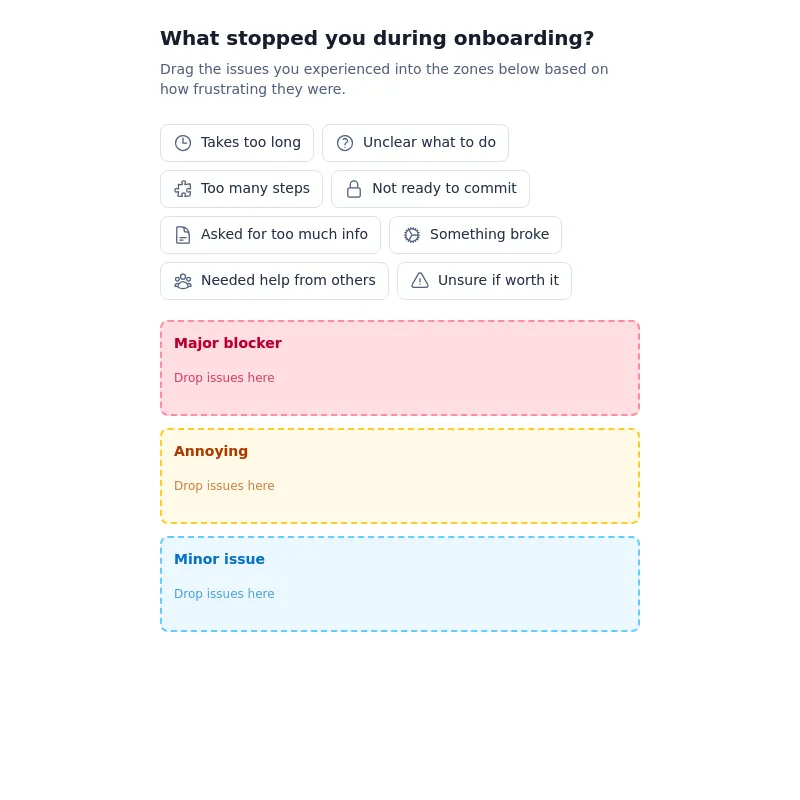Select the 'Needed help from others' issue chip
The height and width of the screenshot is (800, 800).
click(x=274, y=280)
